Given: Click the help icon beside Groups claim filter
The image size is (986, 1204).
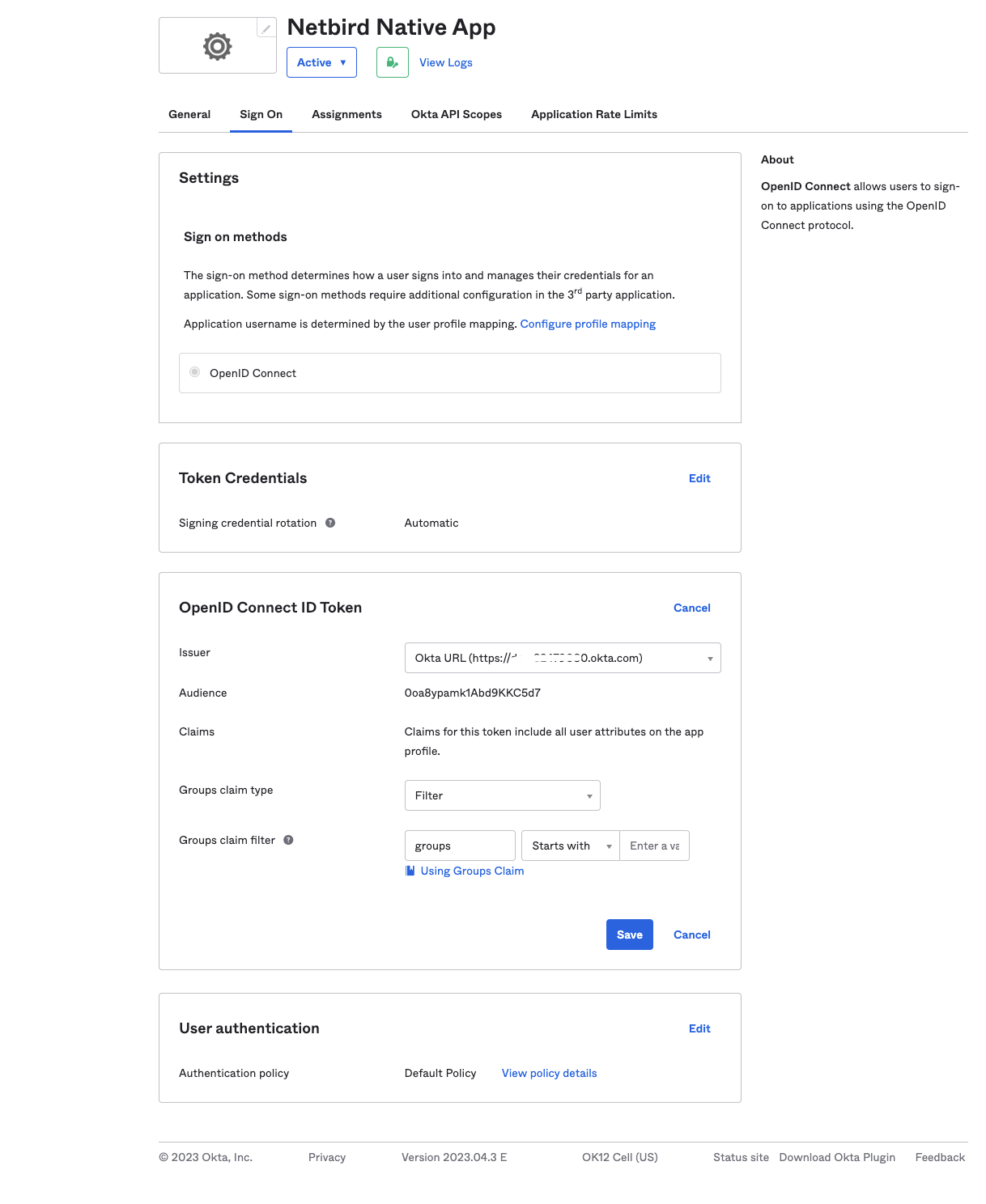Looking at the screenshot, I should 287,840.
